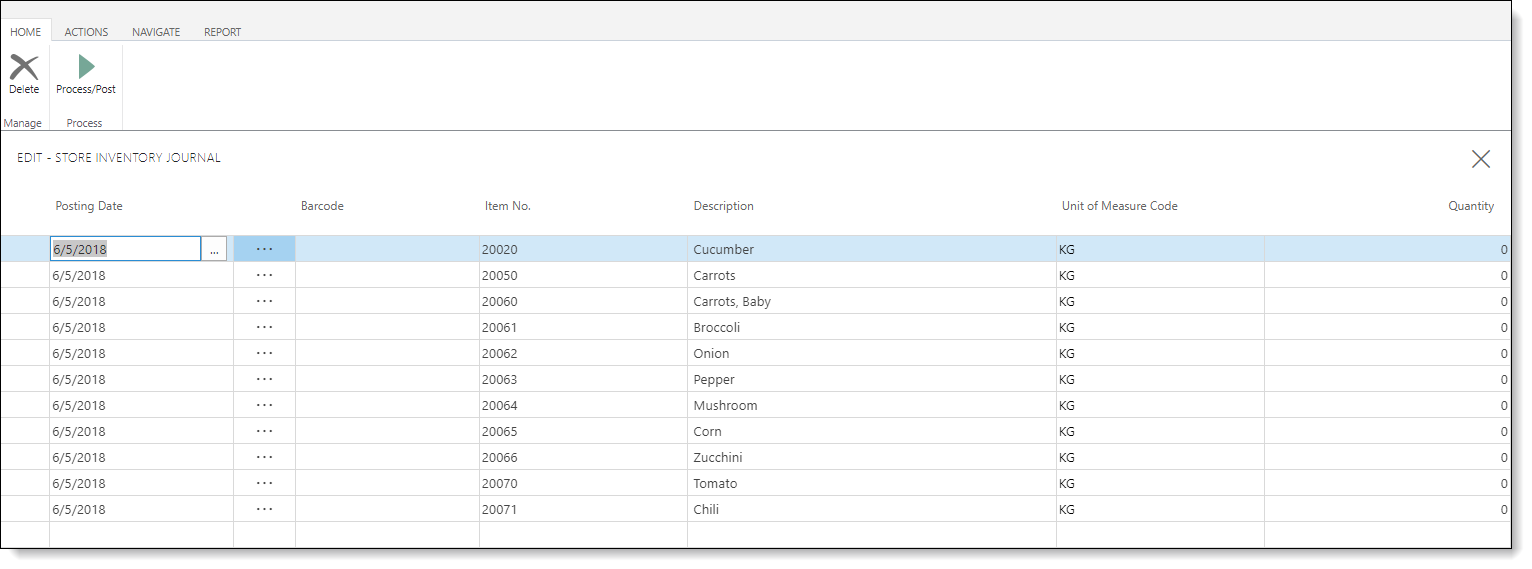Viewport: 1532px width, 569px height.
Task: Select the HOME ribbon tab
Action: pyautogui.click(x=26, y=32)
